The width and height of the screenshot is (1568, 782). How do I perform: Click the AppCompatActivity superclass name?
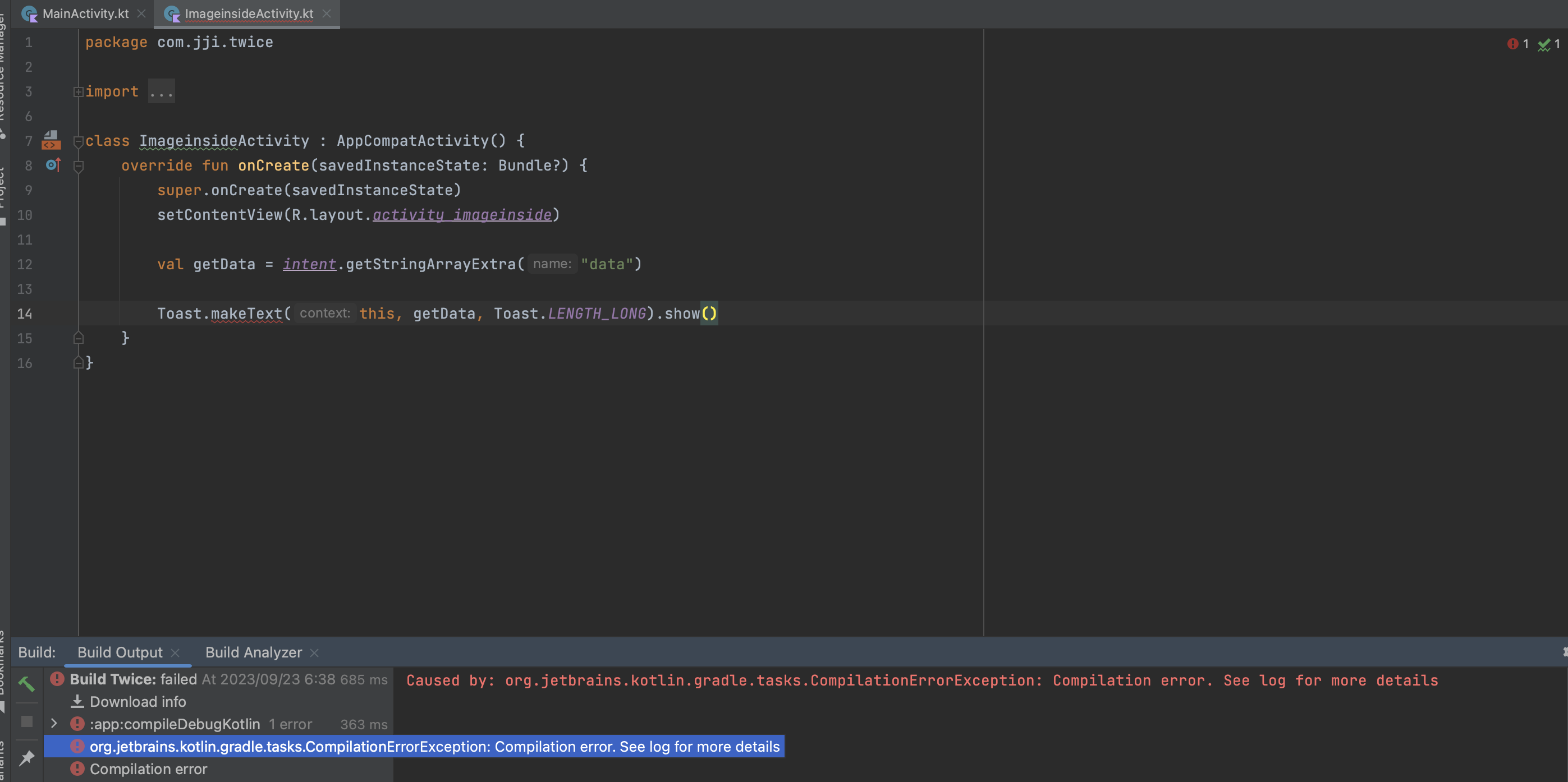[x=412, y=141]
